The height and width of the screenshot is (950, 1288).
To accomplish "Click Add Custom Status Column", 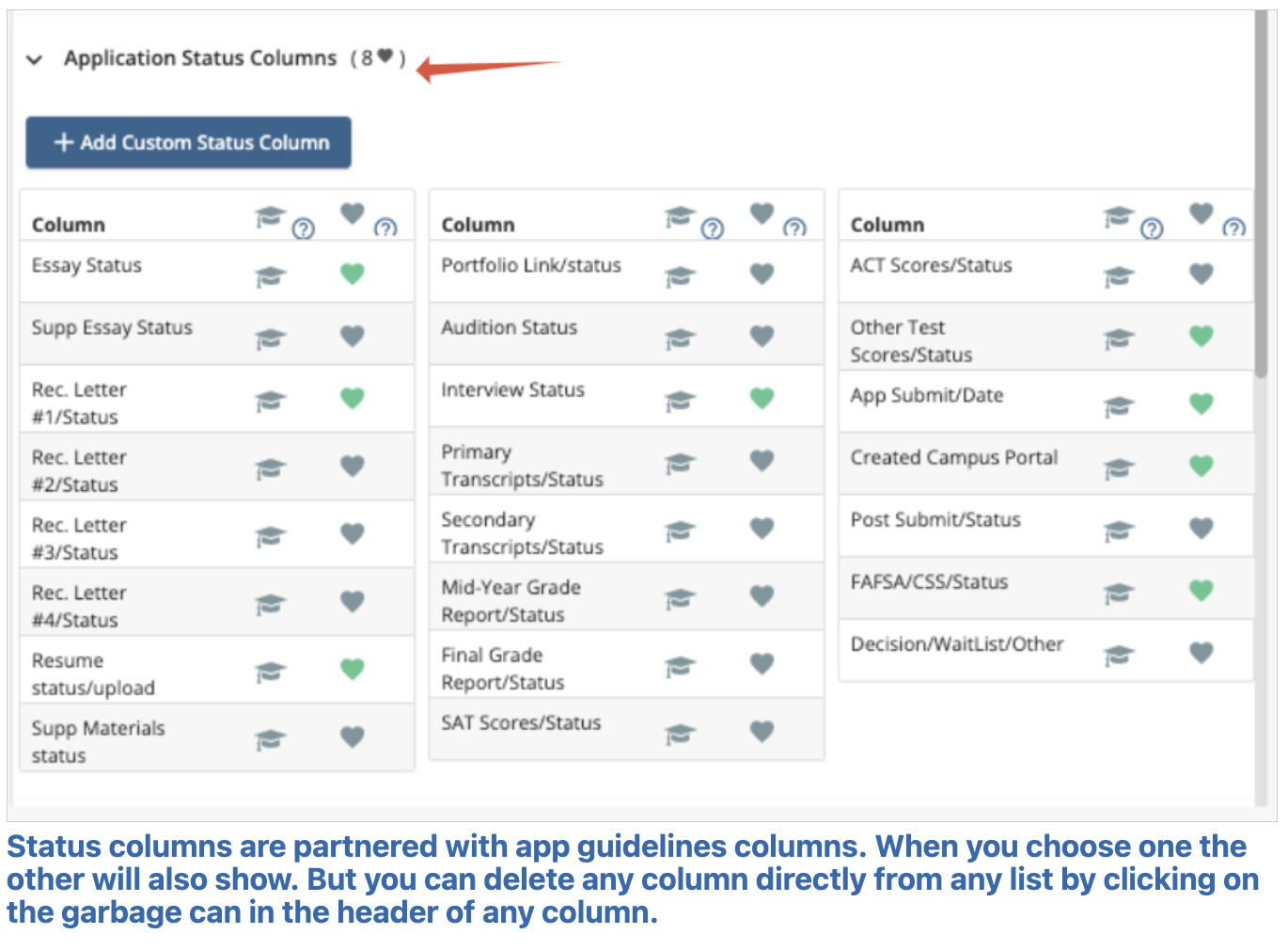I will coord(188,142).
